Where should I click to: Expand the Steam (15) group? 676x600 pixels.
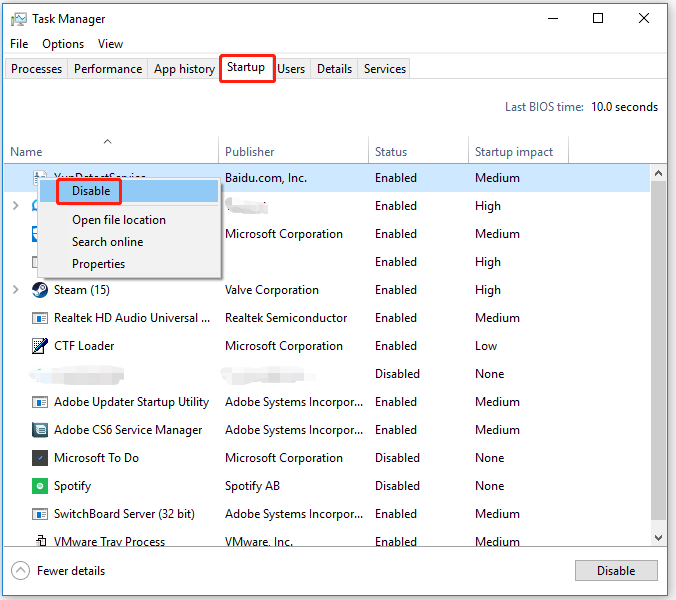[16, 290]
